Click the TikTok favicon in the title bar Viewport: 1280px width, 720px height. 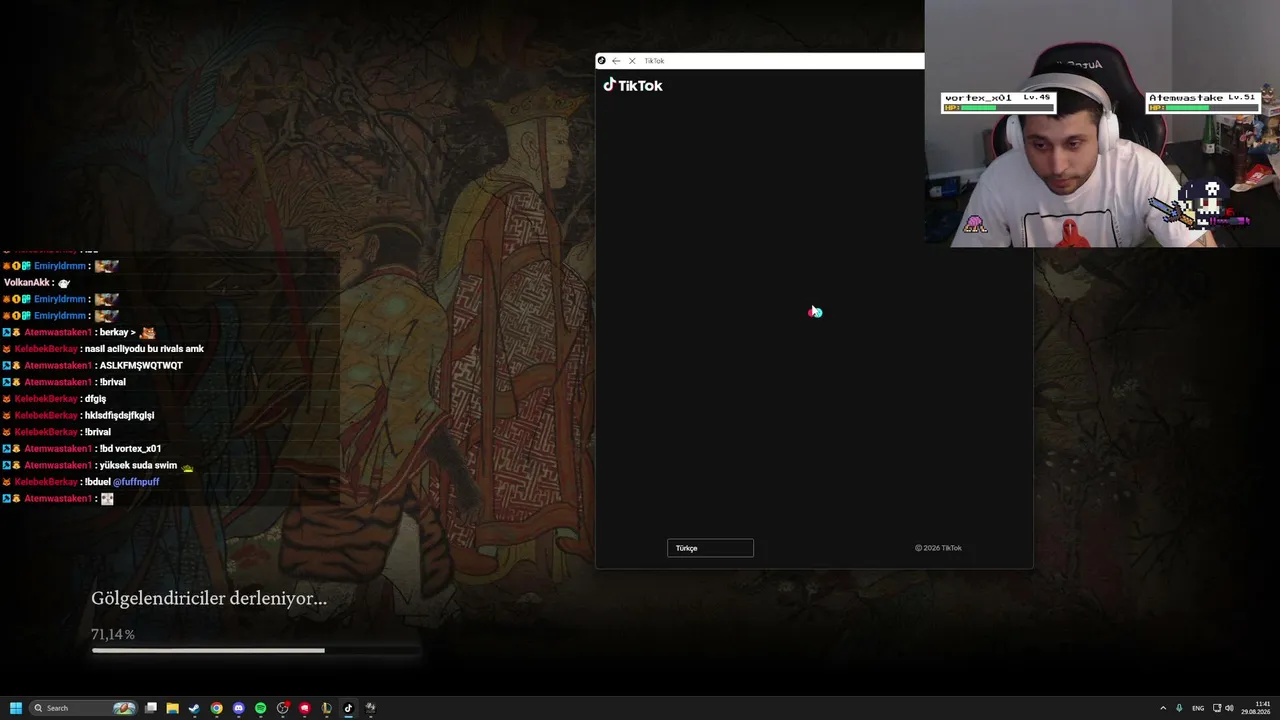pyautogui.click(x=601, y=61)
